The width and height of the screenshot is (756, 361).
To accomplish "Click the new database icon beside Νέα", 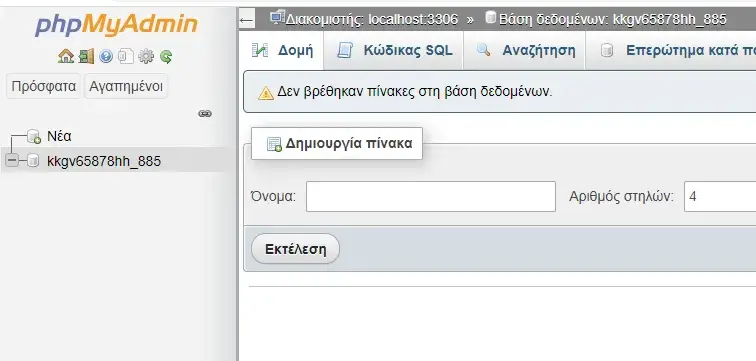I will (x=34, y=136).
